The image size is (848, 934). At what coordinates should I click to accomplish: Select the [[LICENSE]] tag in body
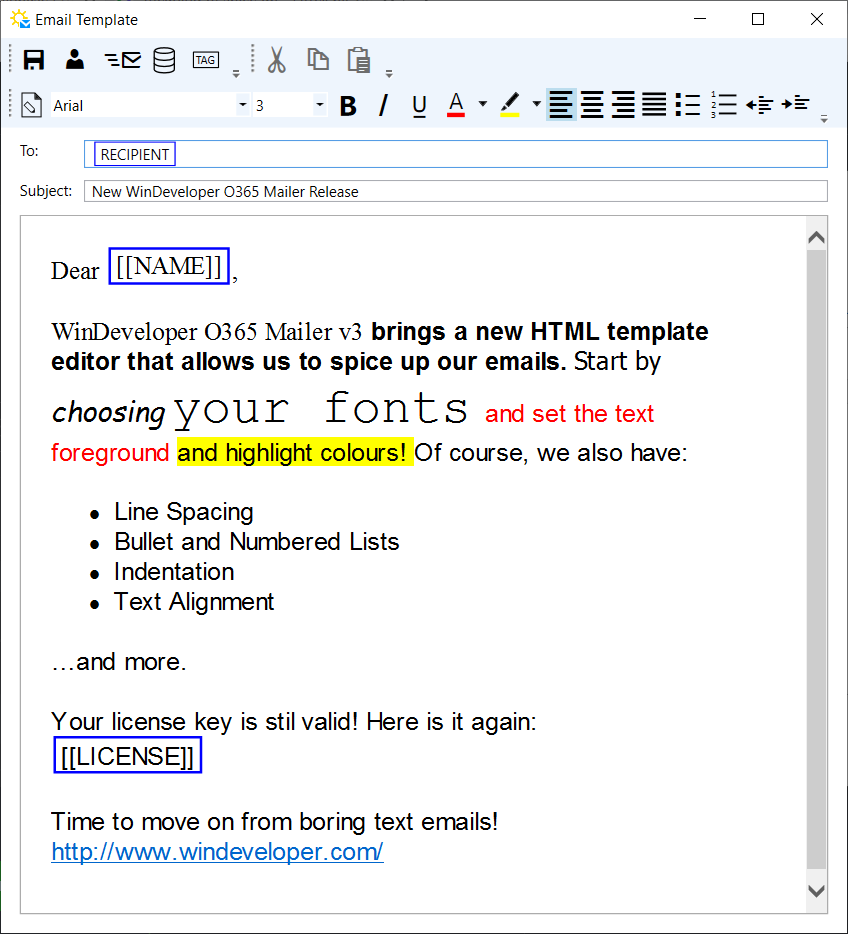coord(127,755)
